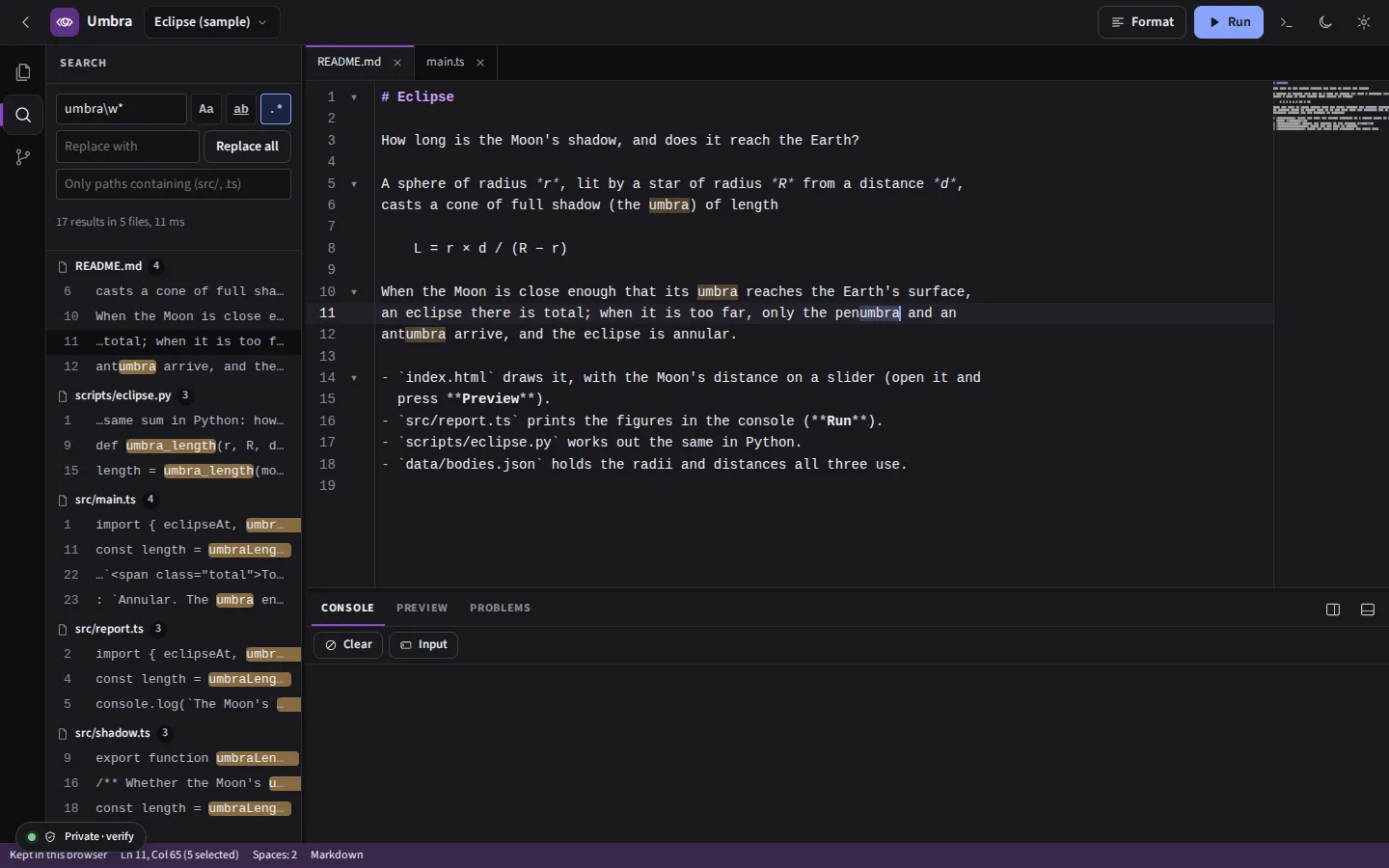Toggle side-by-side panel layout icon
This screenshot has width=1389, height=868.
1333,610
